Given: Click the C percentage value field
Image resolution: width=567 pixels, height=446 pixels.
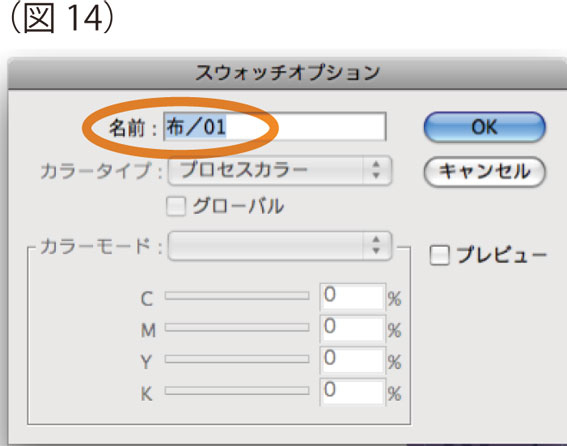Looking at the screenshot, I should [353, 297].
